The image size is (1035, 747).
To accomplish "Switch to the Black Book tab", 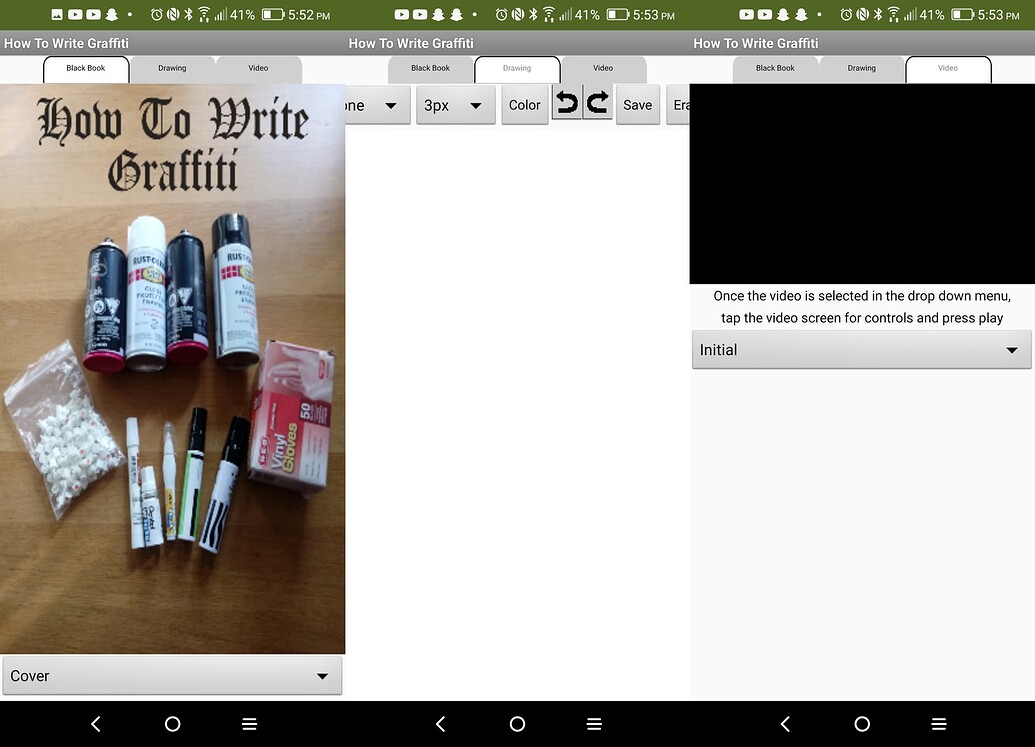I will tap(86, 70).
